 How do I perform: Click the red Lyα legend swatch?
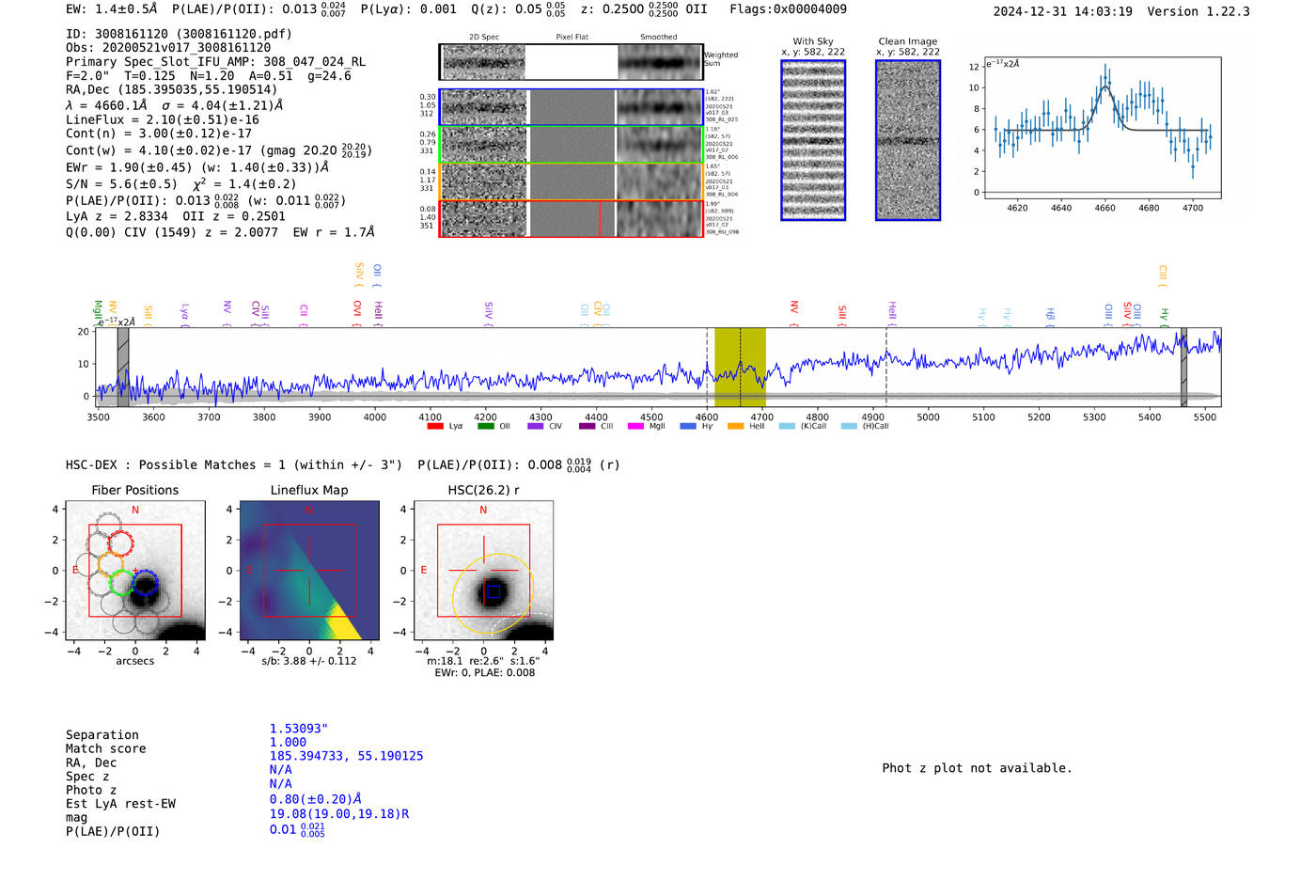(434, 427)
